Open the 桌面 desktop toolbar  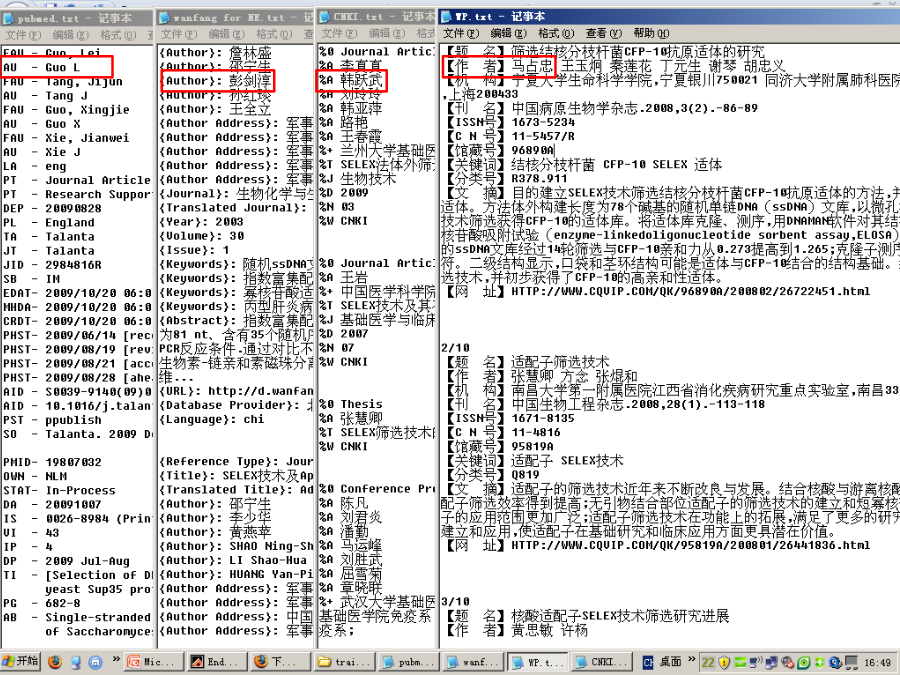670,662
